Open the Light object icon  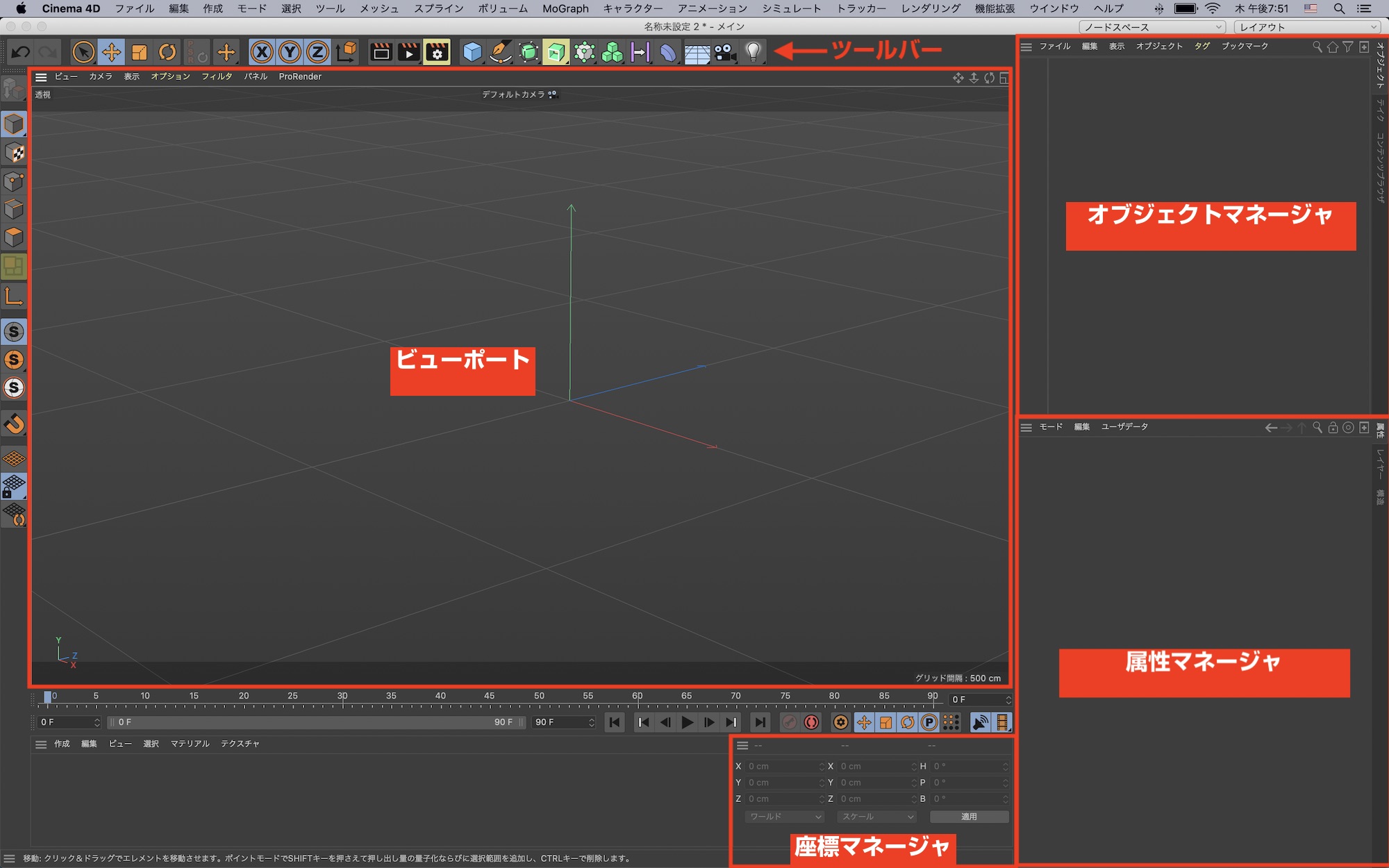753,52
